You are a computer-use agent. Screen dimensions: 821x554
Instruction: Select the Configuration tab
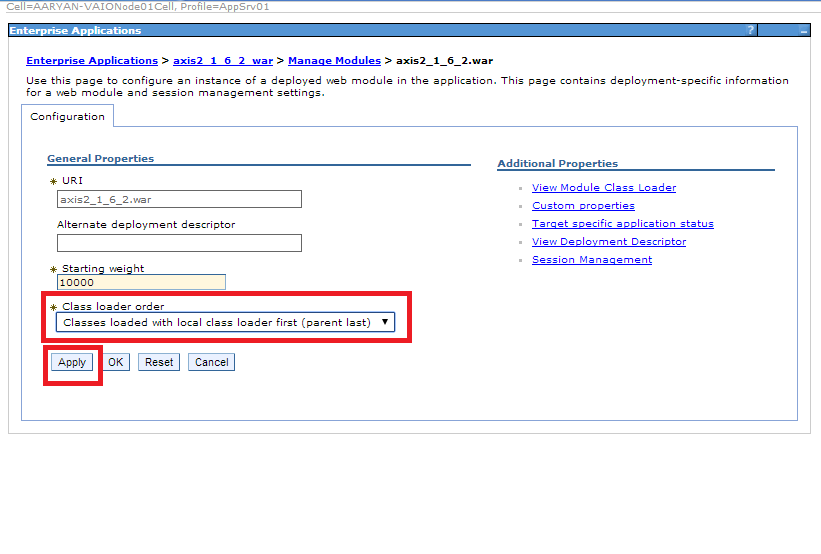(68, 116)
